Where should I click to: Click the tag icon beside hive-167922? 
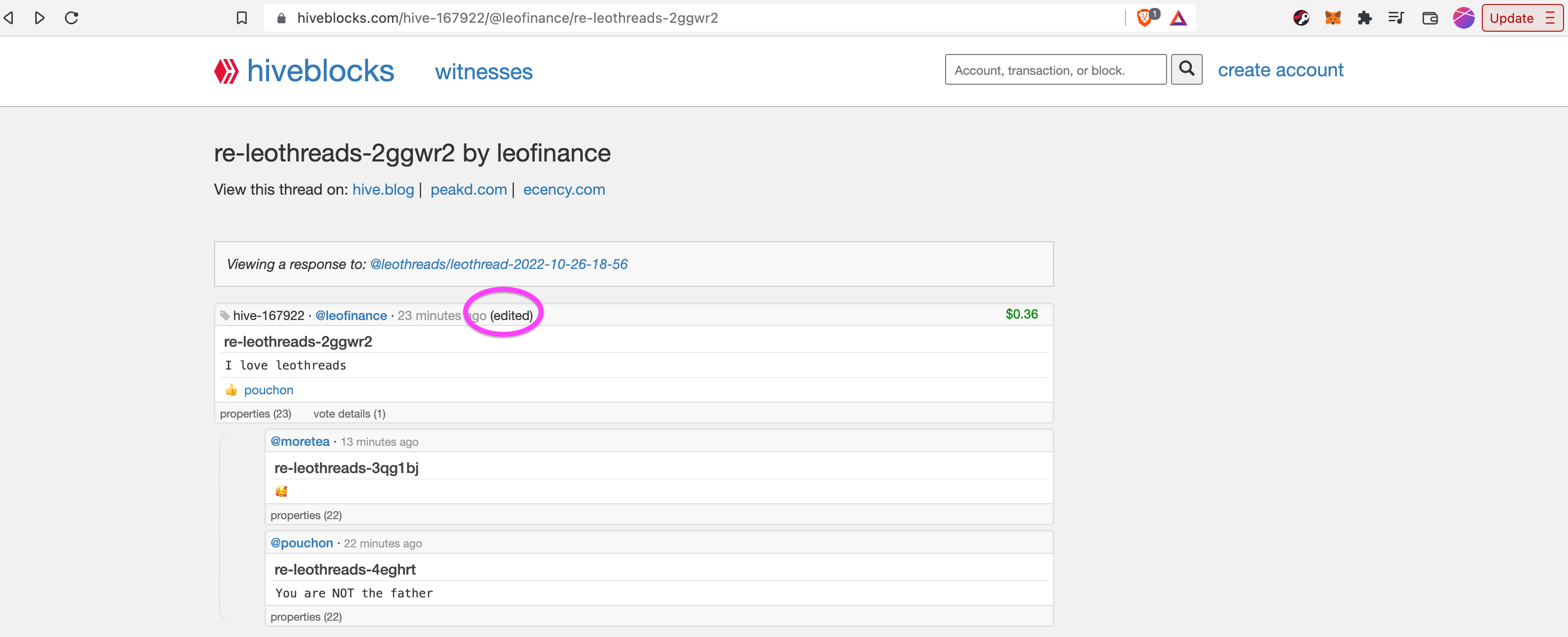pos(224,316)
